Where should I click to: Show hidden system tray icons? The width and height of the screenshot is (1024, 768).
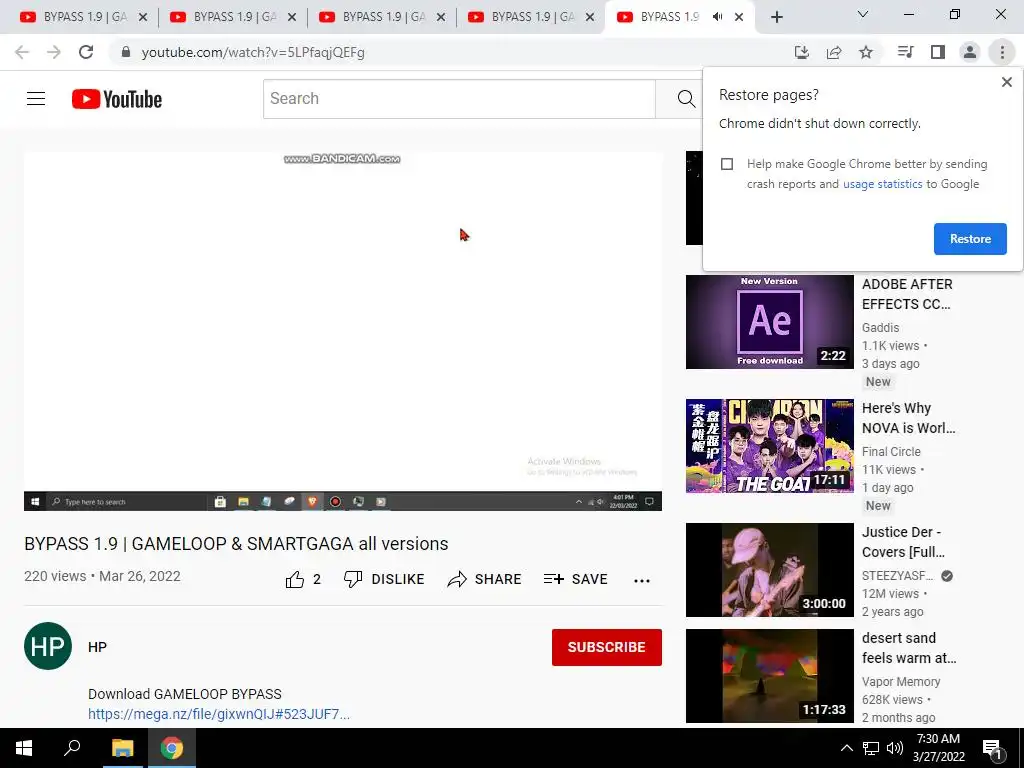(x=846, y=748)
